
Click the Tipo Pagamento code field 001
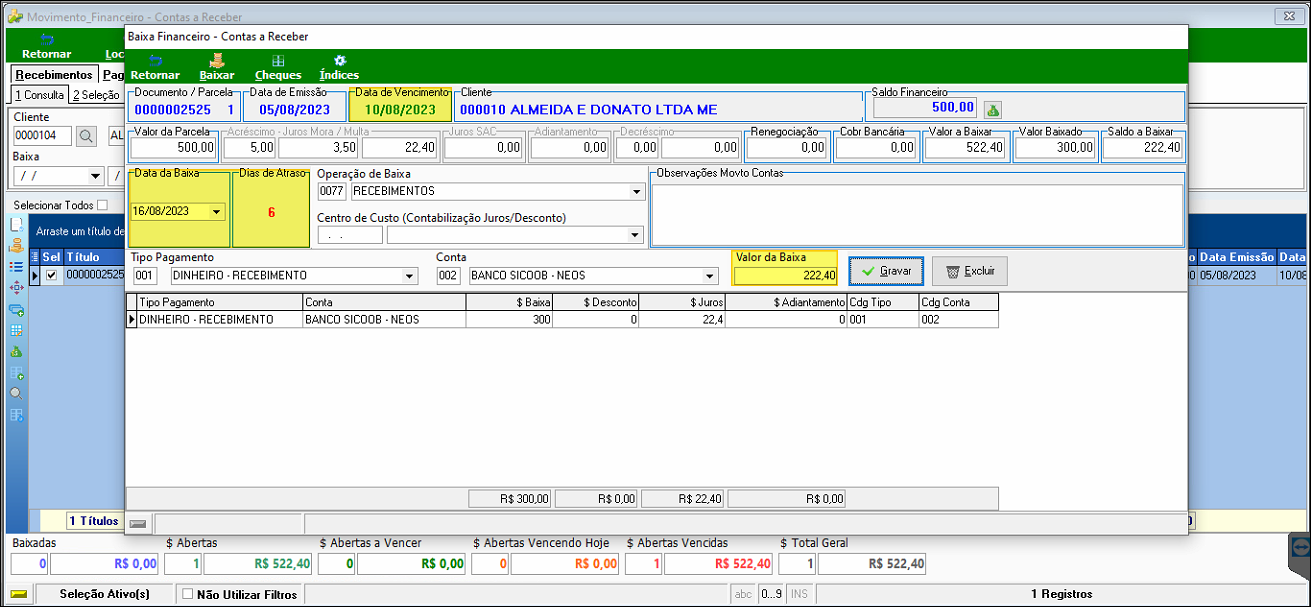[x=145, y=276]
